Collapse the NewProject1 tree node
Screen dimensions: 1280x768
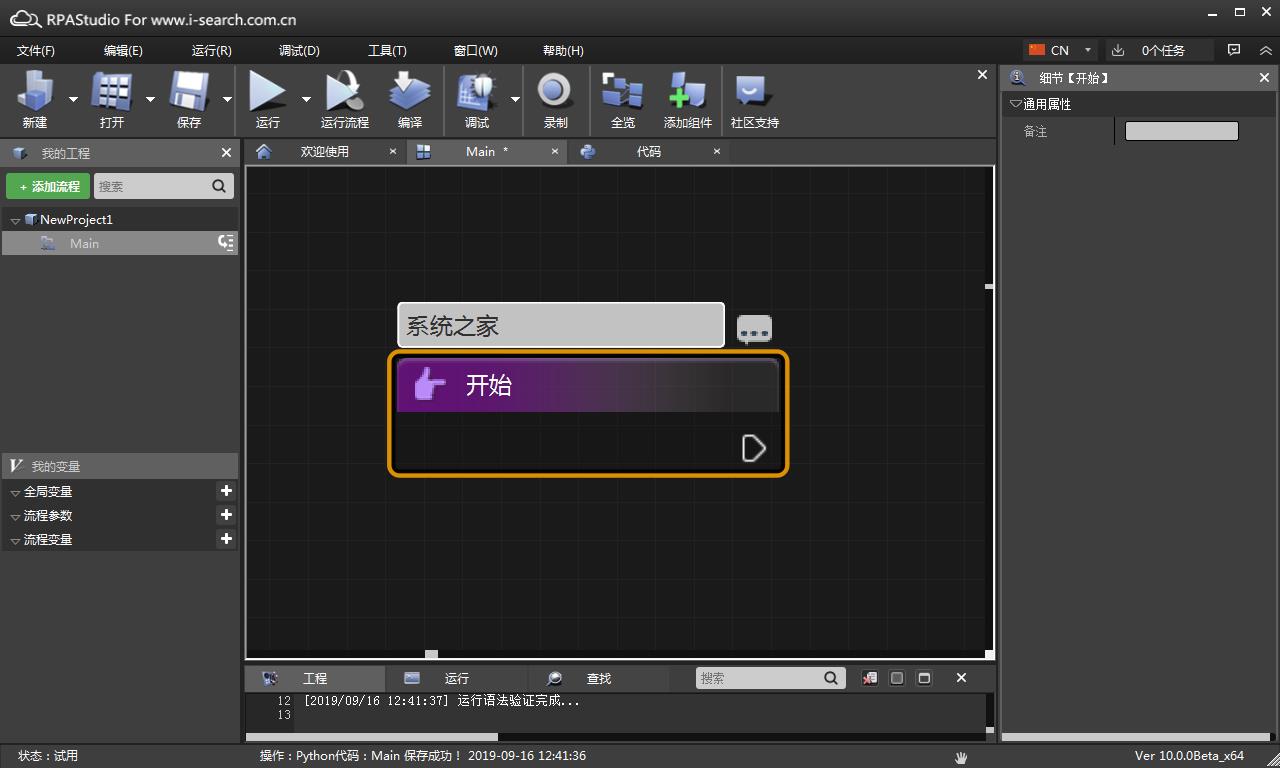pyautogui.click(x=15, y=220)
